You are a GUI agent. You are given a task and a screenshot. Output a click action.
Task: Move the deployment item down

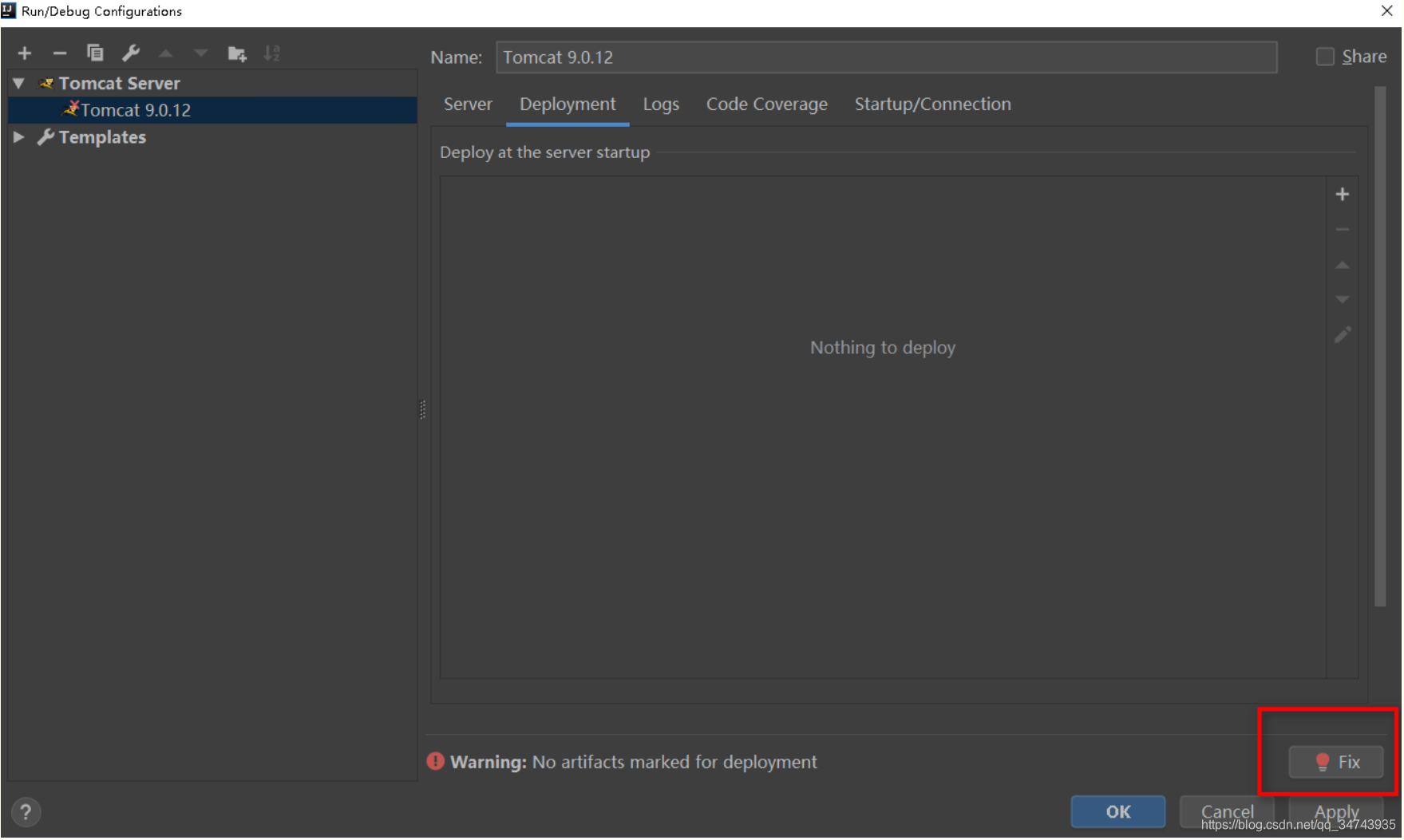point(1343,300)
